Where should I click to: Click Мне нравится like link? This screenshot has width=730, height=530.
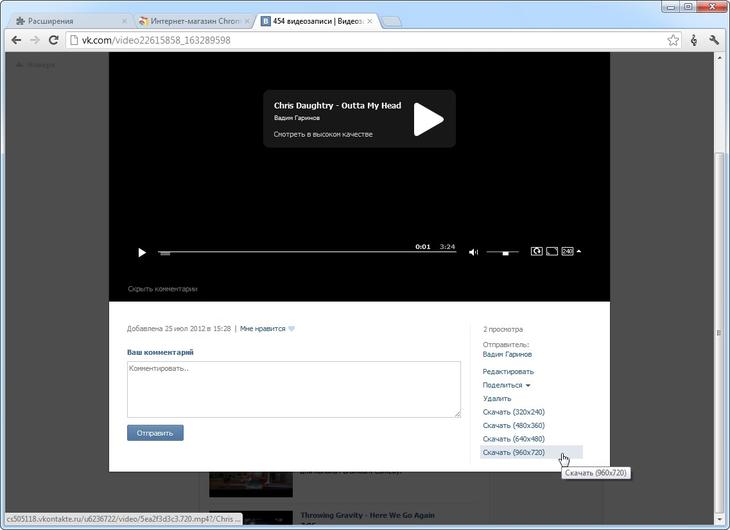click(263, 329)
